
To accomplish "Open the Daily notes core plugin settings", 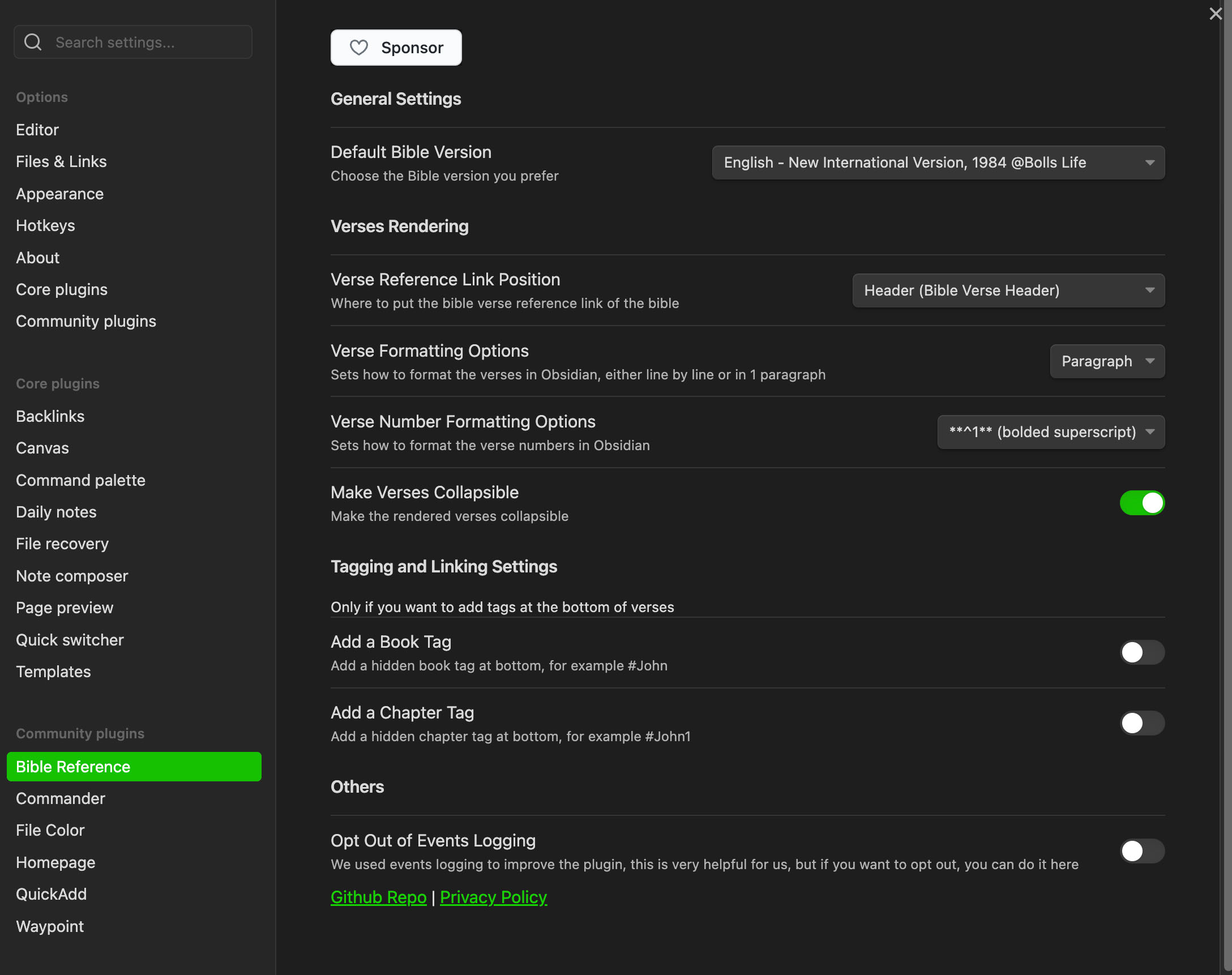I will (56, 511).
